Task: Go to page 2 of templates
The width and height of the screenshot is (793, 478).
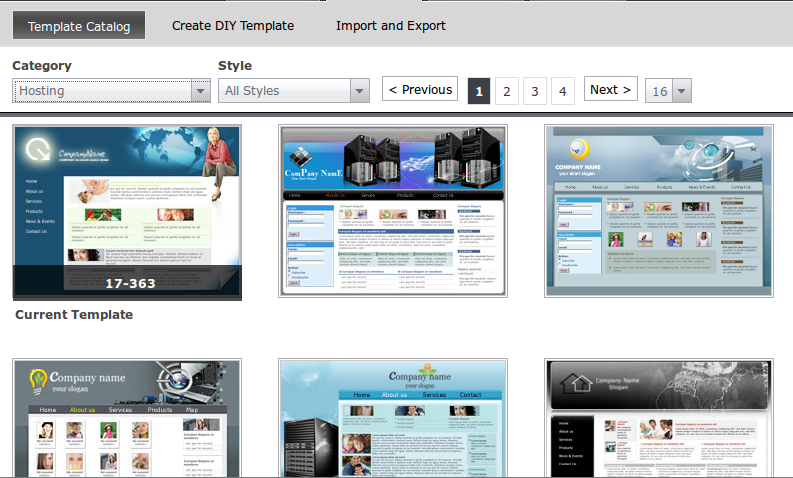Action: [507, 91]
